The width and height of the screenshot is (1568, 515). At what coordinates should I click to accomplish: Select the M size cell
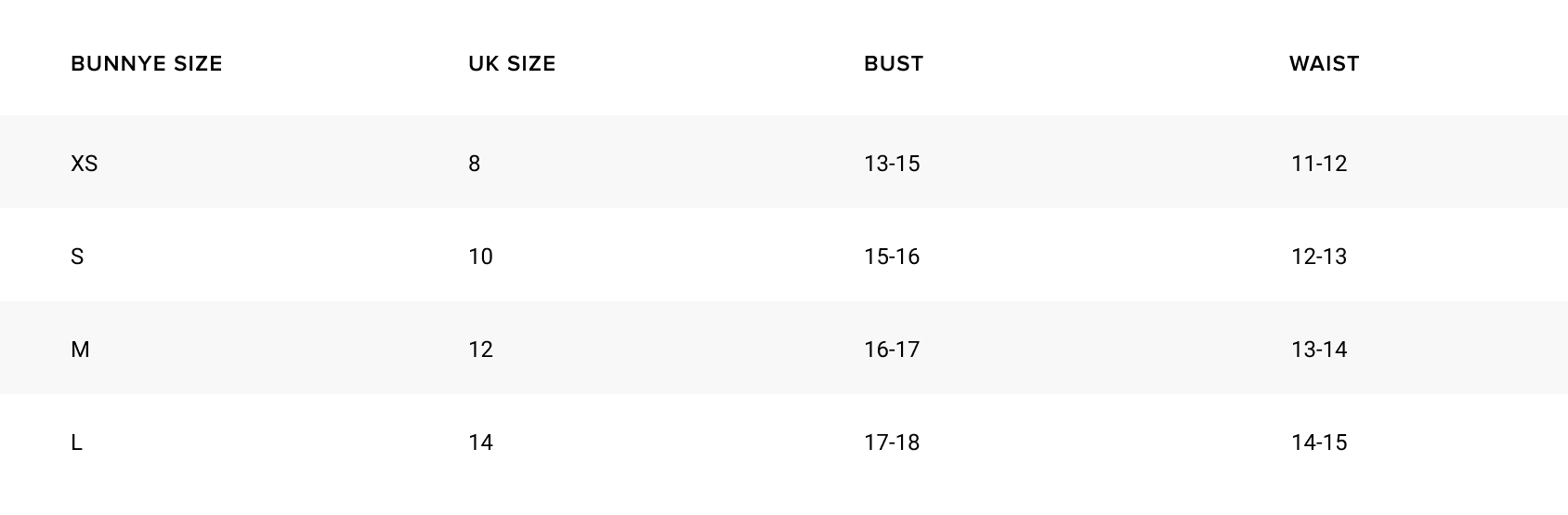click(81, 350)
